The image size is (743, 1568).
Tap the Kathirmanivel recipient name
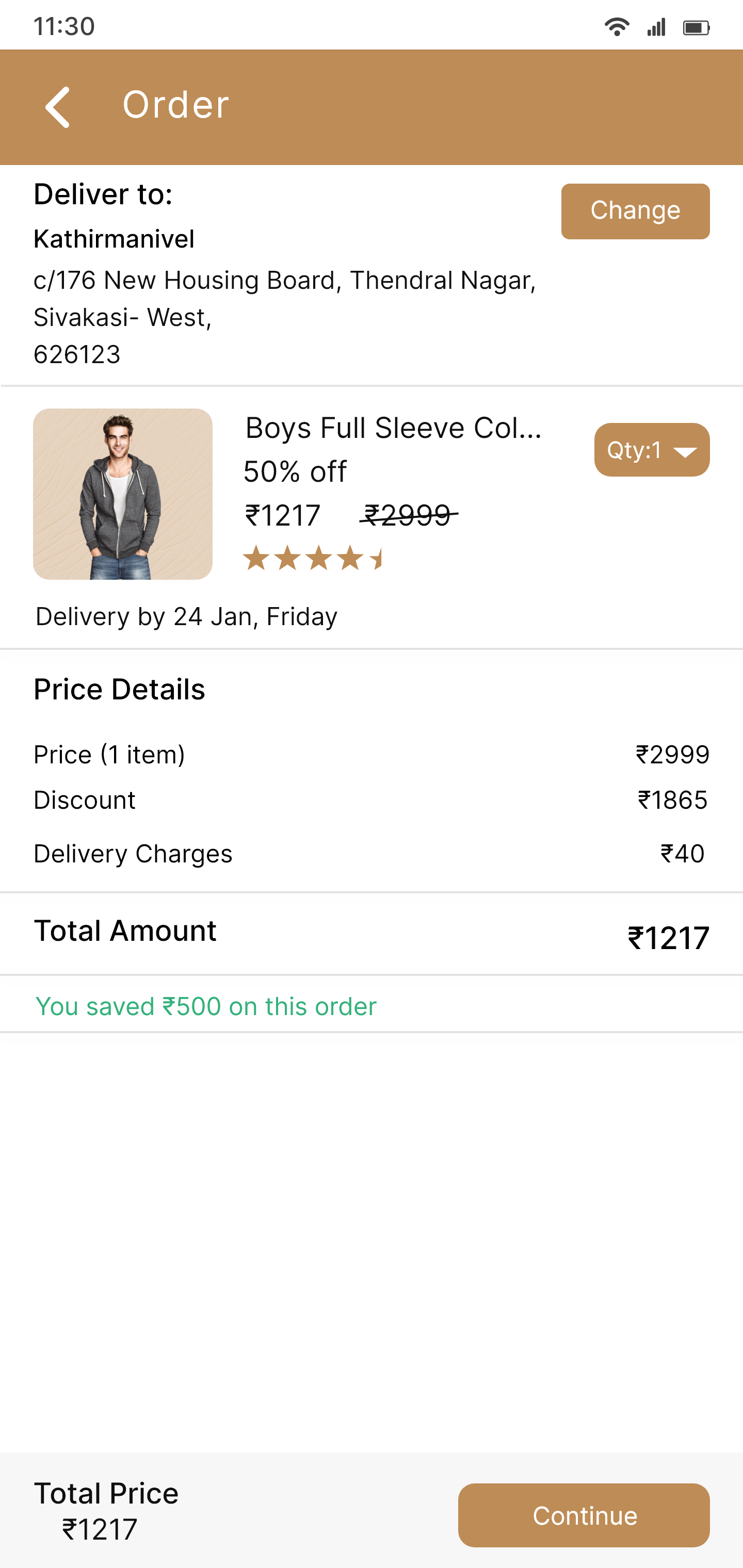(114, 239)
